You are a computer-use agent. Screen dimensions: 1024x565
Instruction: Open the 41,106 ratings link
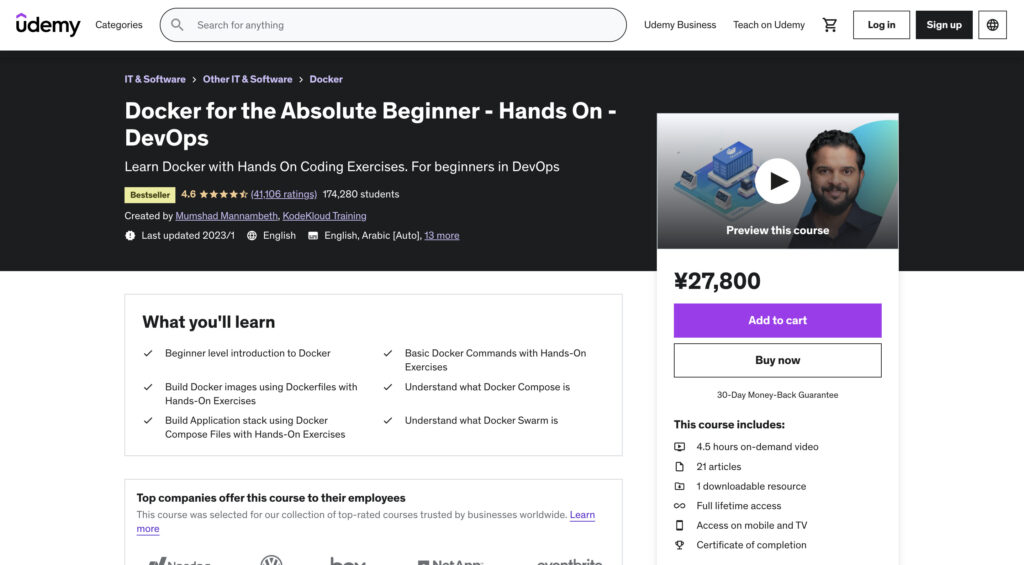283,194
